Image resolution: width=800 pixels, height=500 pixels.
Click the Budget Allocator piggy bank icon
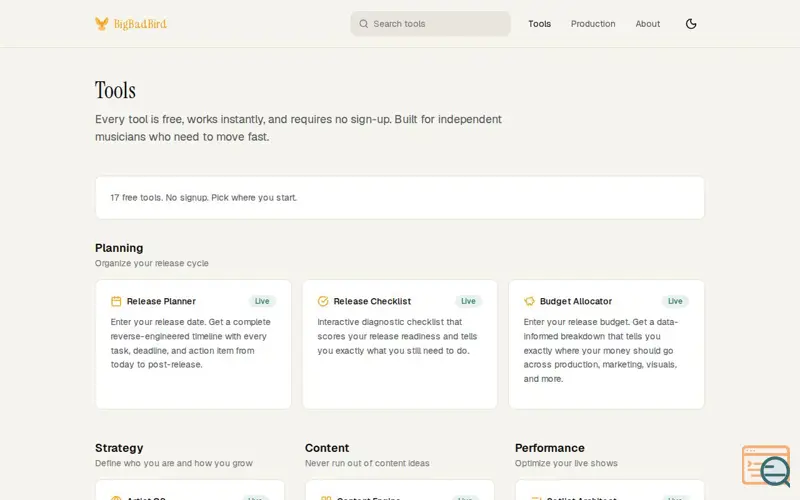tap(529, 302)
